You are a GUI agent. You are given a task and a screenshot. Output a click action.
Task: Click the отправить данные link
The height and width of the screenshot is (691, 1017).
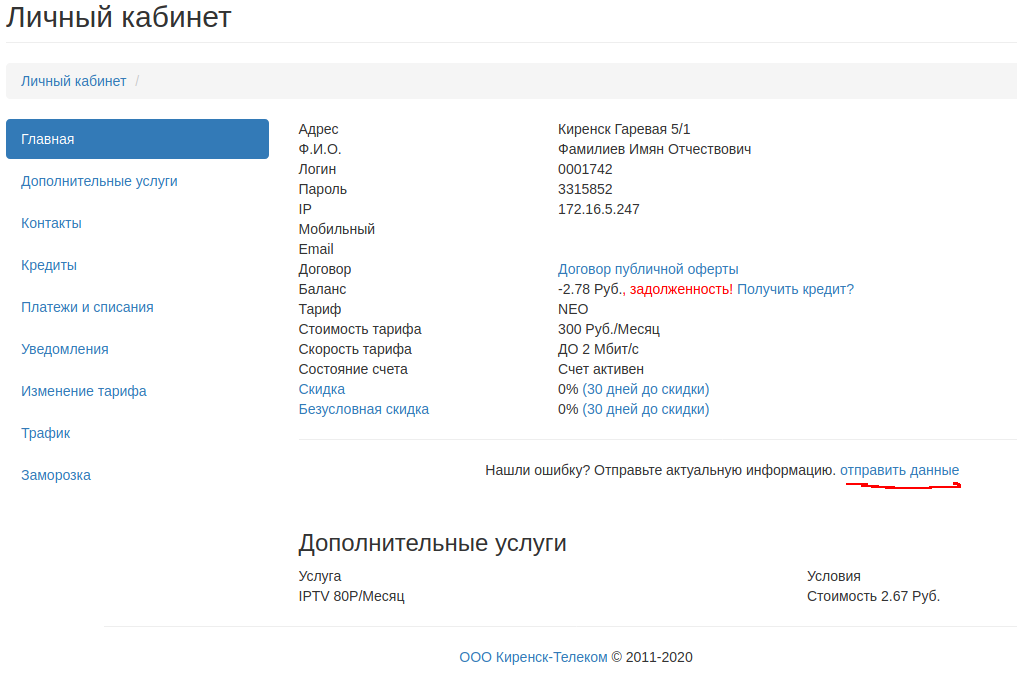tap(899, 470)
